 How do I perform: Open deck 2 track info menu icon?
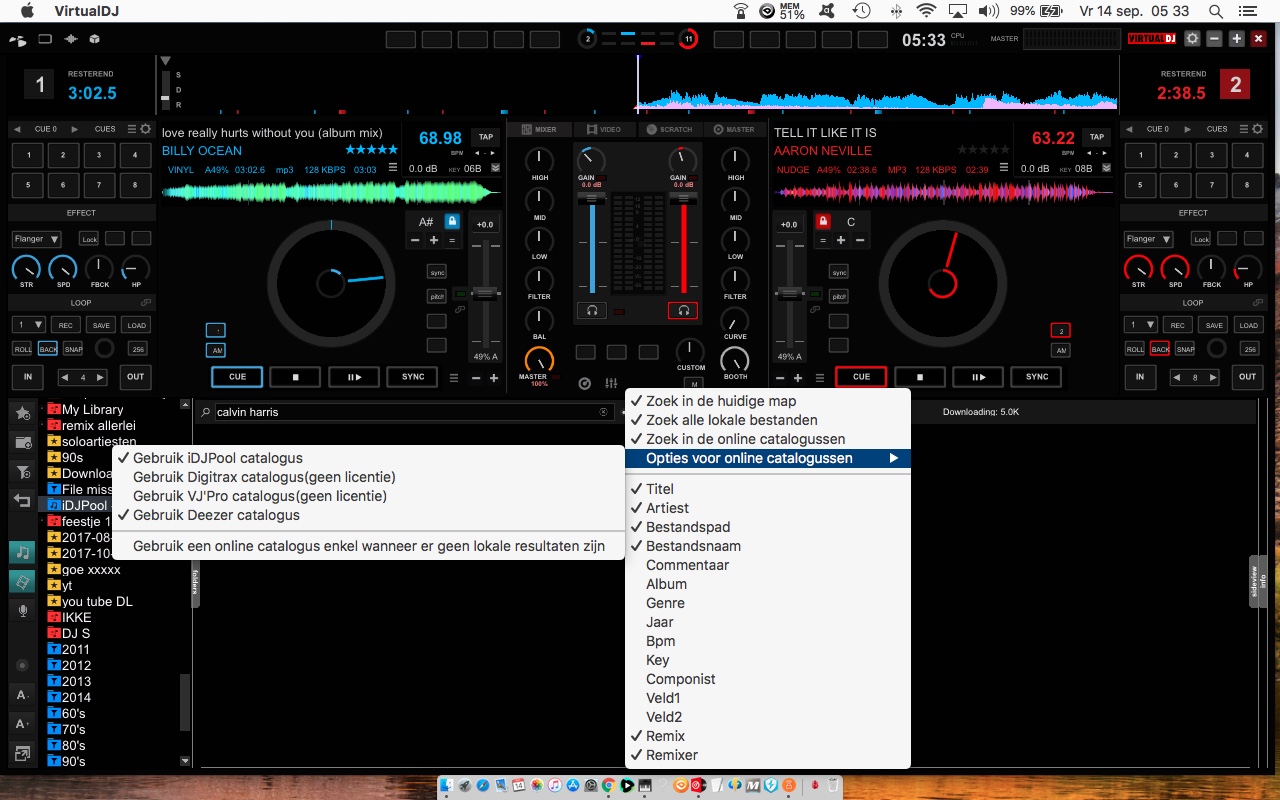tap(1005, 168)
